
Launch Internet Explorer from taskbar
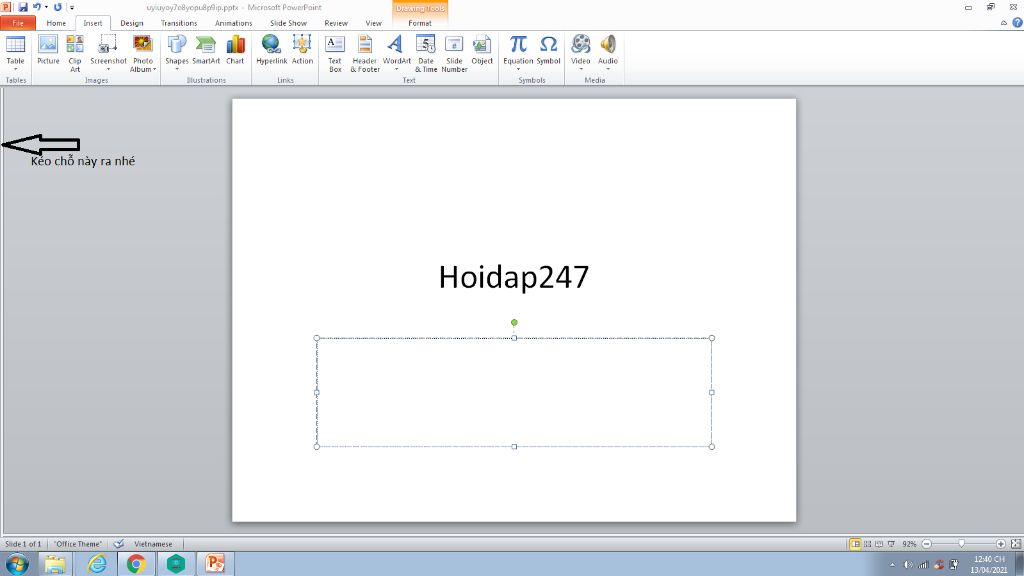[97, 564]
